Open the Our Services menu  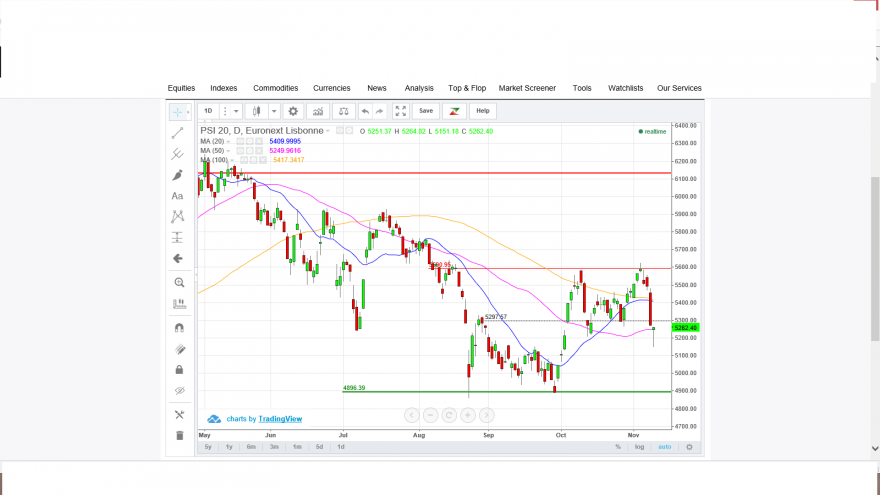(679, 88)
